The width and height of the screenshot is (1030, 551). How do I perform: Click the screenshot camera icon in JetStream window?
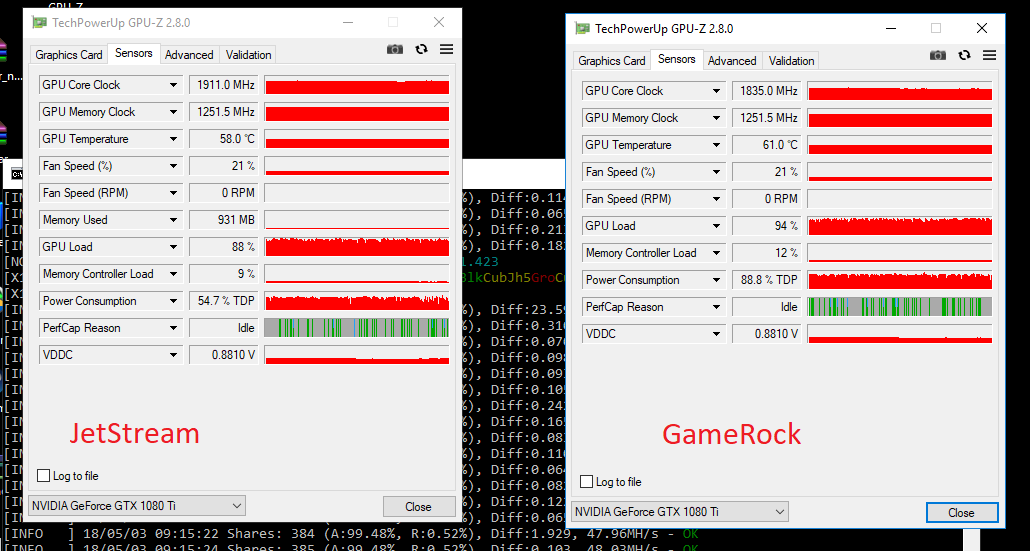point(395,49)
